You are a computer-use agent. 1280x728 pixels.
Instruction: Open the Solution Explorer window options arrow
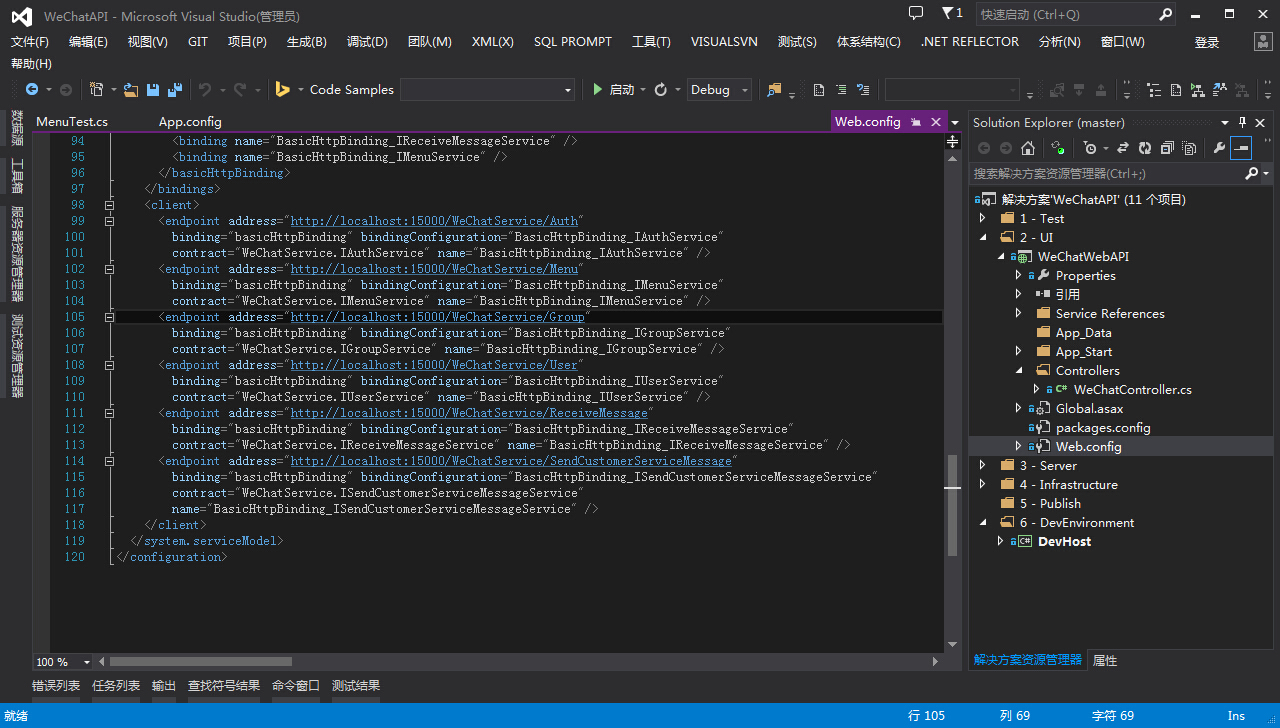coord(1227,122)
